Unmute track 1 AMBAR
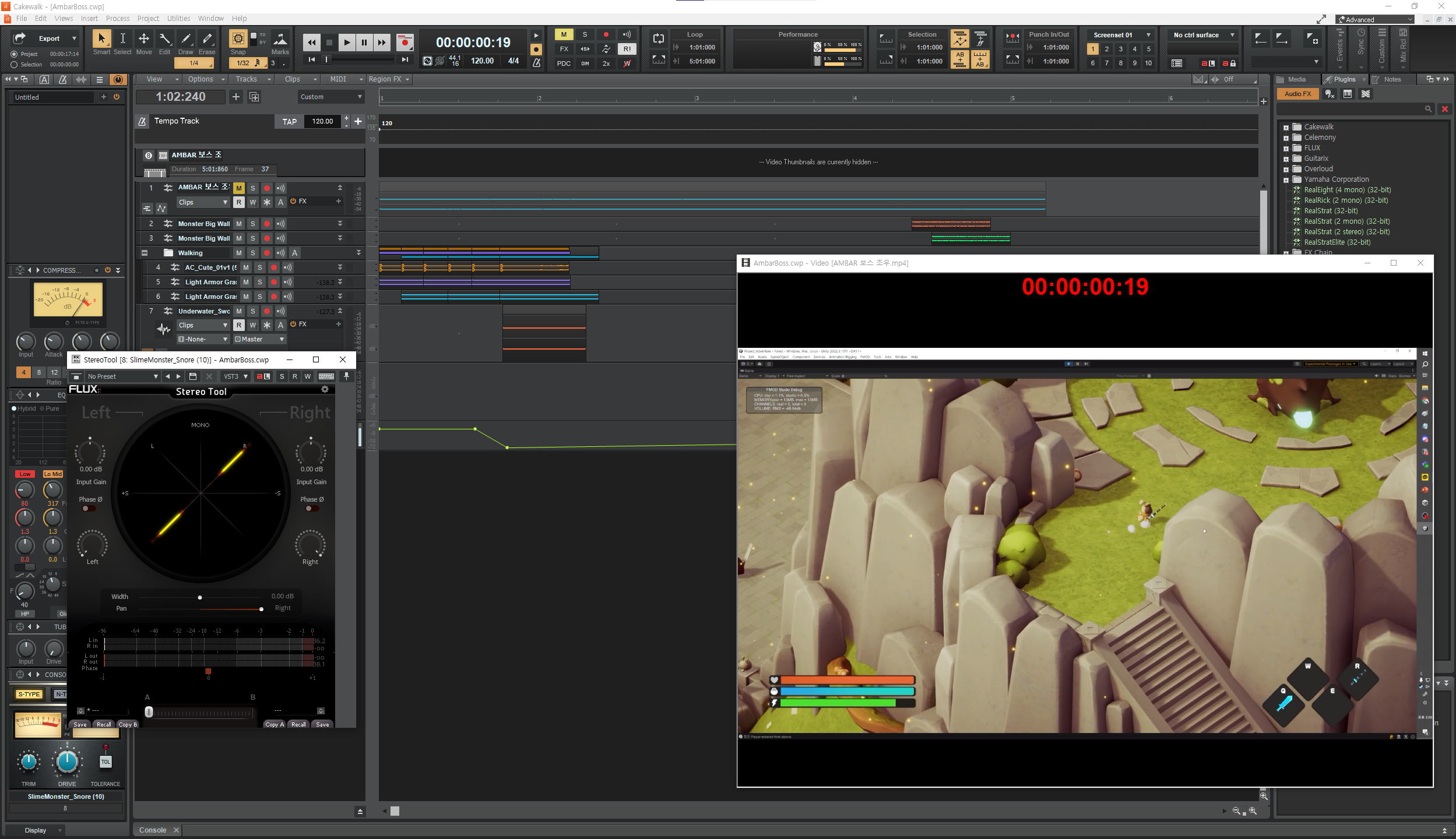Image resolution: width=1456 pixels, height=839 pixels. [x=239, y=188]
